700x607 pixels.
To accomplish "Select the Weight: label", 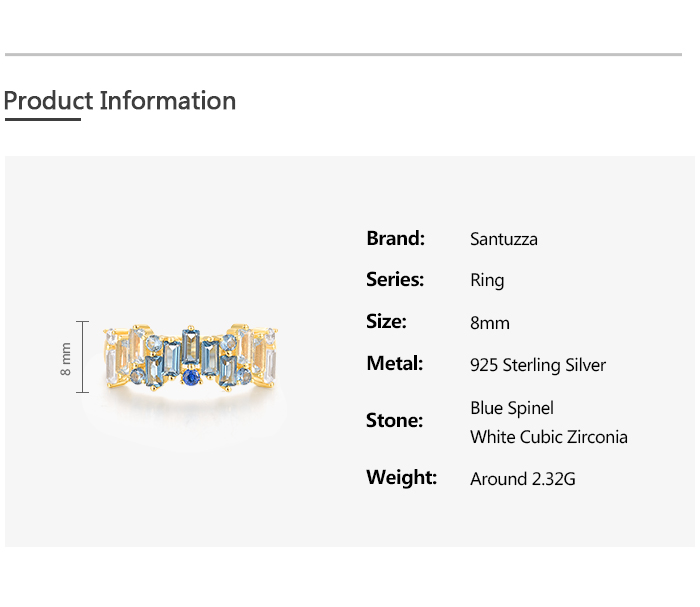I will (x=402, y=477).
